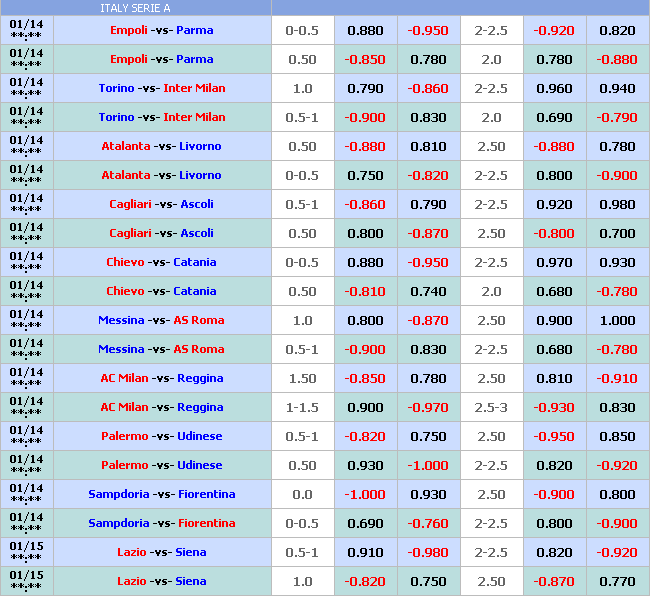Click the 0.0 handicap for Sampdoria match

tap(302, 494)
